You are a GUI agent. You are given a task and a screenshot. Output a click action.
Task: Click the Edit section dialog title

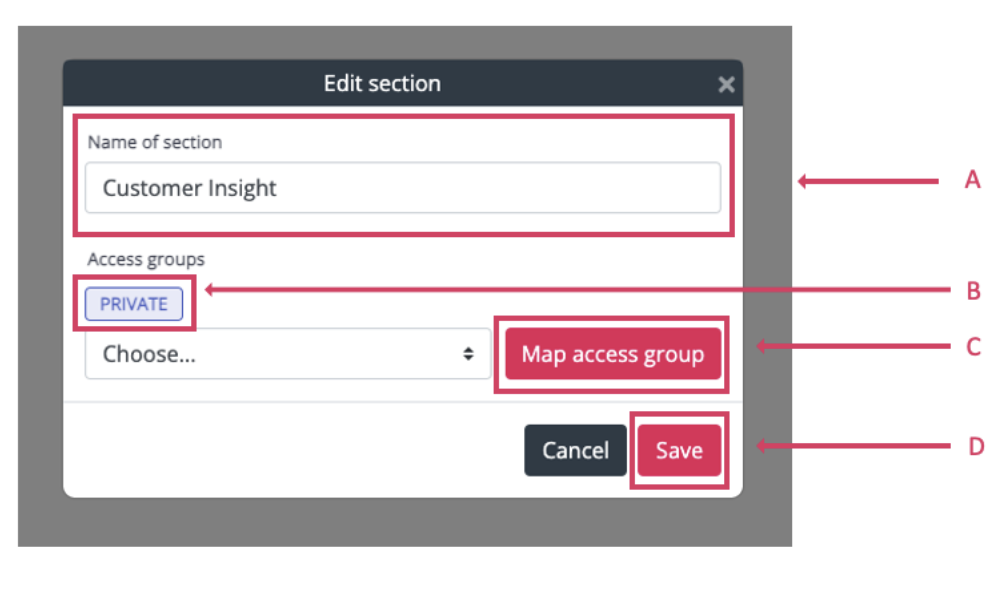(x=382, y=83)
